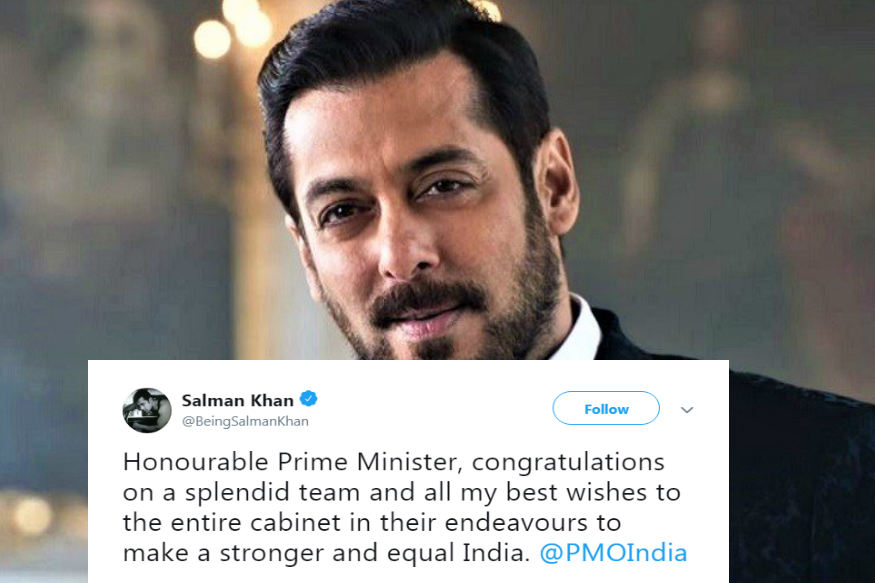The height and width of the screenshot is (583, 875).
Task: Click the word entire in the tweet
Action: (x=206, y=523)
